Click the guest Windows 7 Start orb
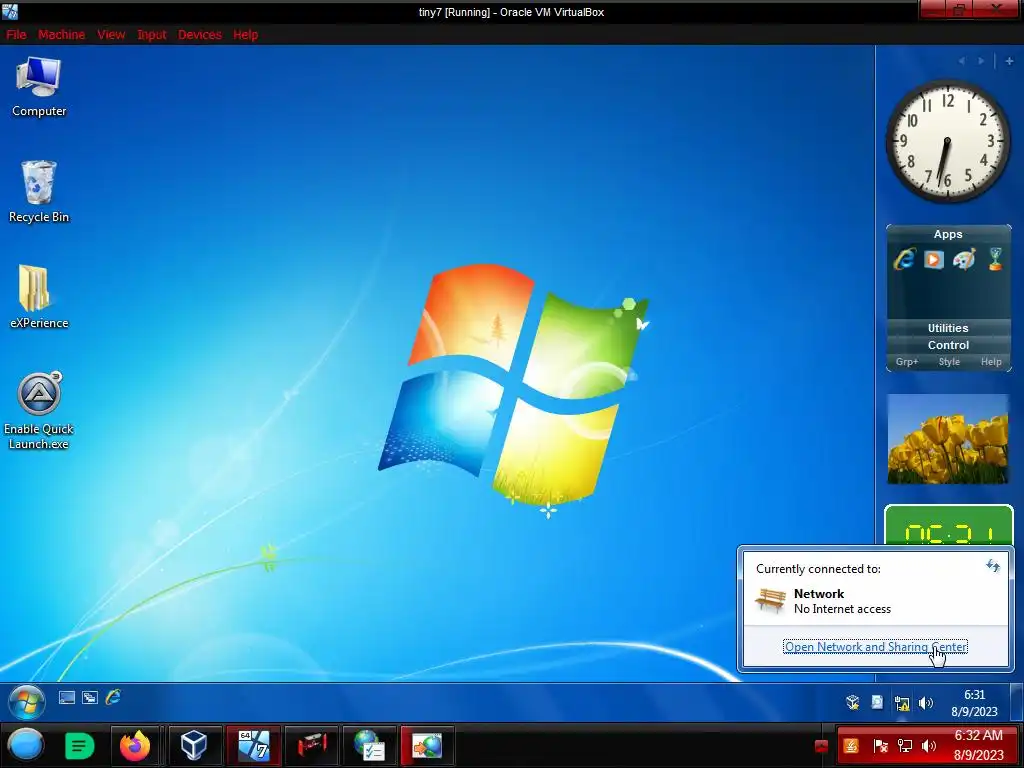 click(x=27, y=702)
